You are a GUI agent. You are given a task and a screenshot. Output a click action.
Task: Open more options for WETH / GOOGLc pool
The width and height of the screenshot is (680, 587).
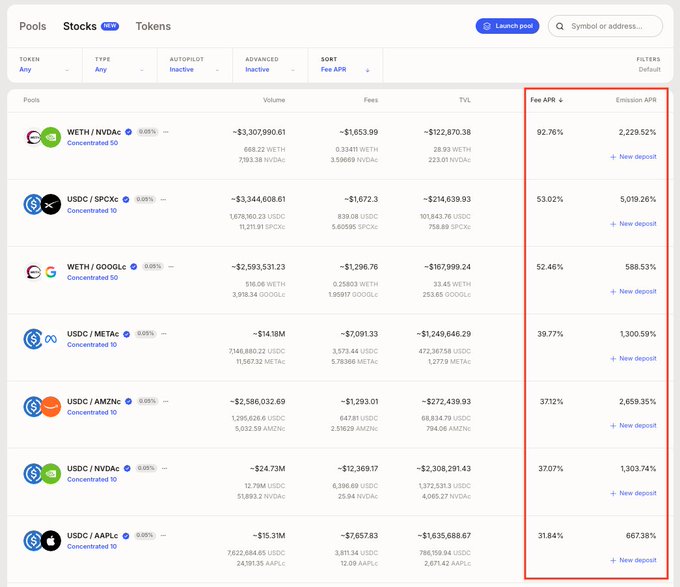point(171,267)
